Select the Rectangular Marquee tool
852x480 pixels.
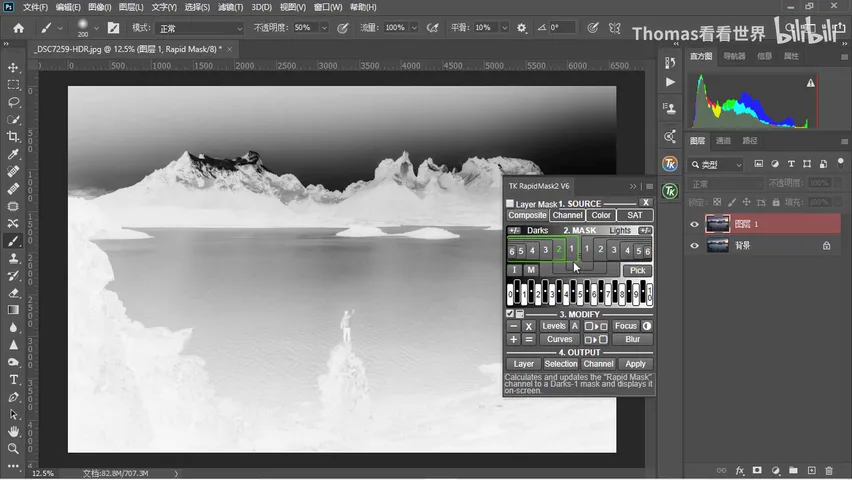(14, 85)
